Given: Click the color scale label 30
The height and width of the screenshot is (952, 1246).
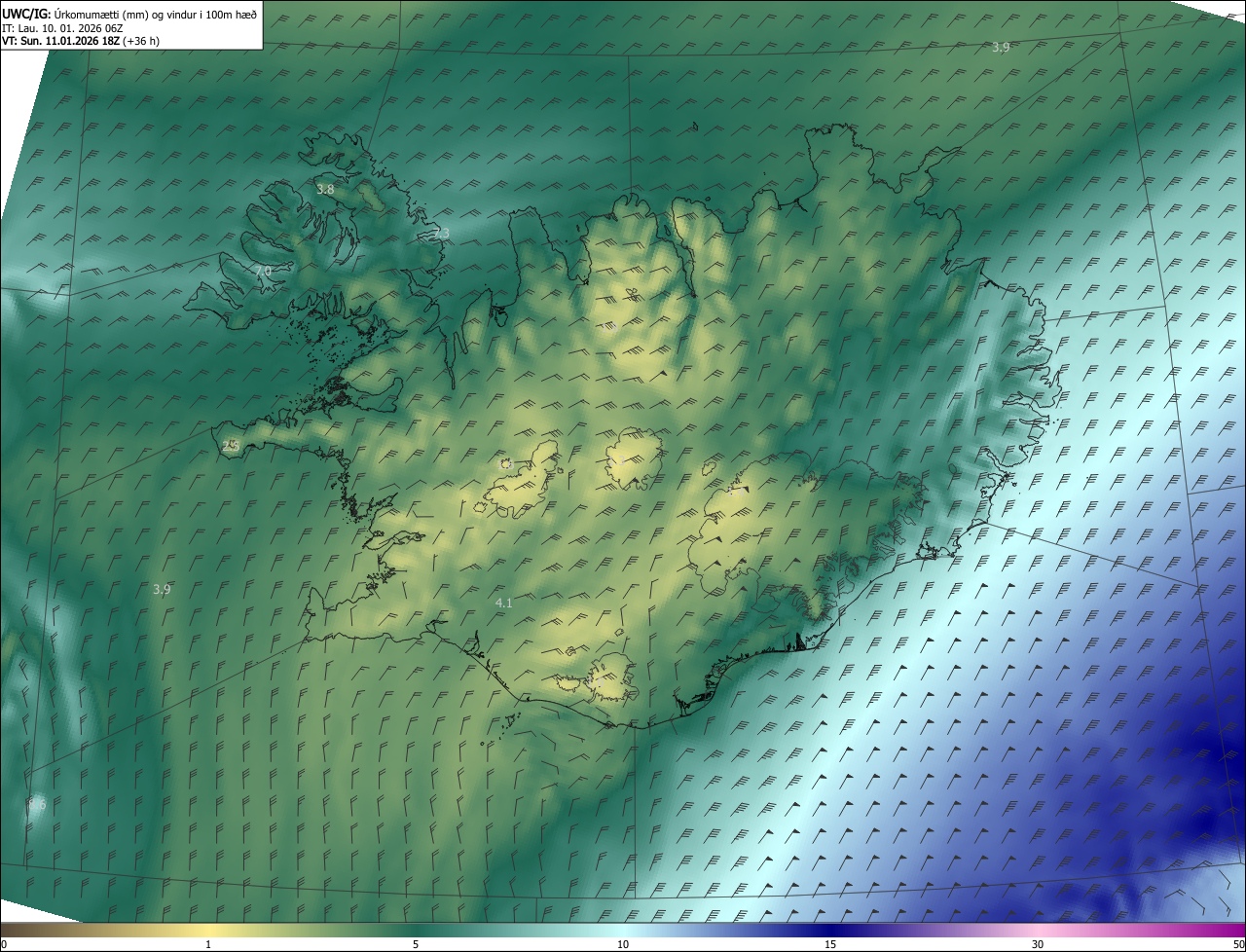Looking at the screenshot, I should click(1038, 944).
